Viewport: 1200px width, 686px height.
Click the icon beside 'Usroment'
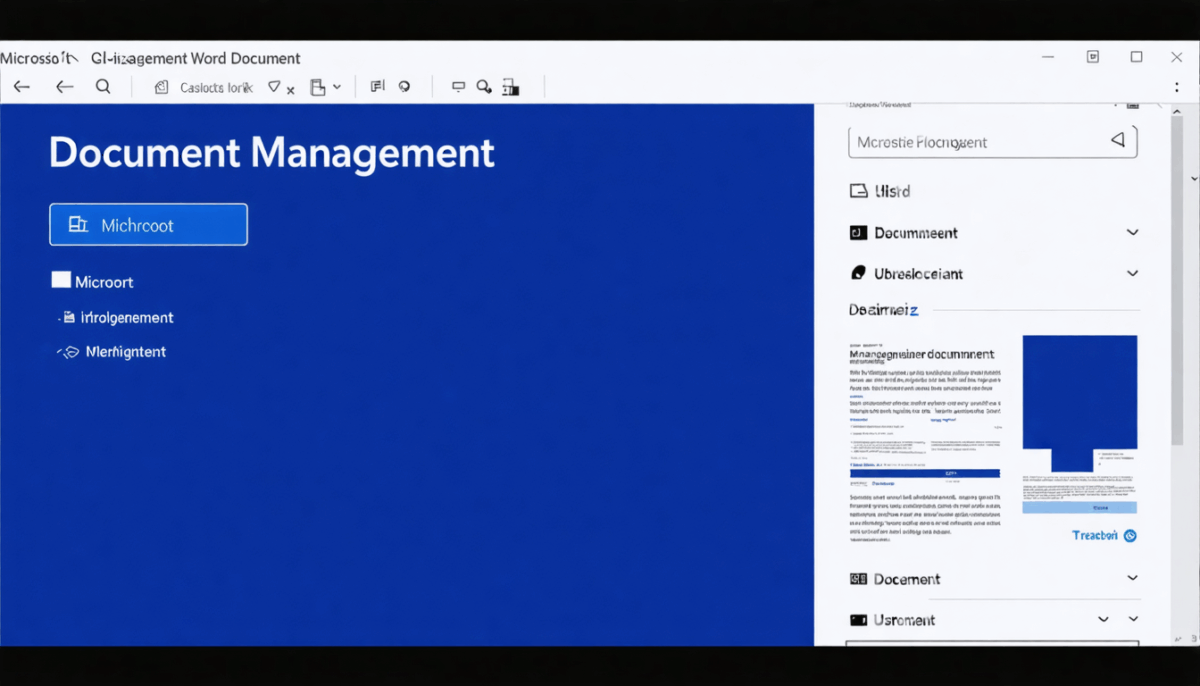(858, 620)
